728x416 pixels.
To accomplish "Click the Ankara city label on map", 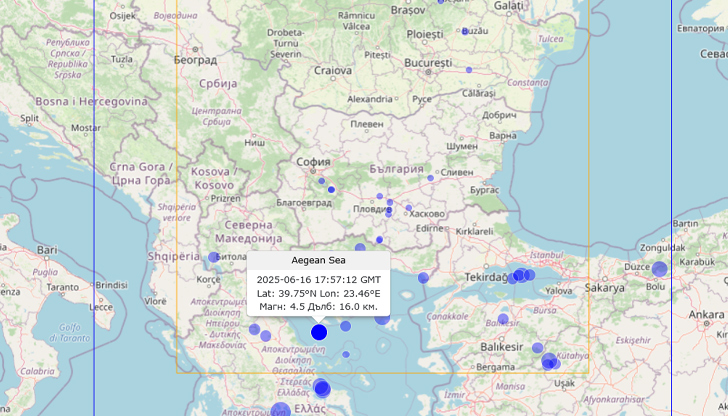I will tap(706, 315).
